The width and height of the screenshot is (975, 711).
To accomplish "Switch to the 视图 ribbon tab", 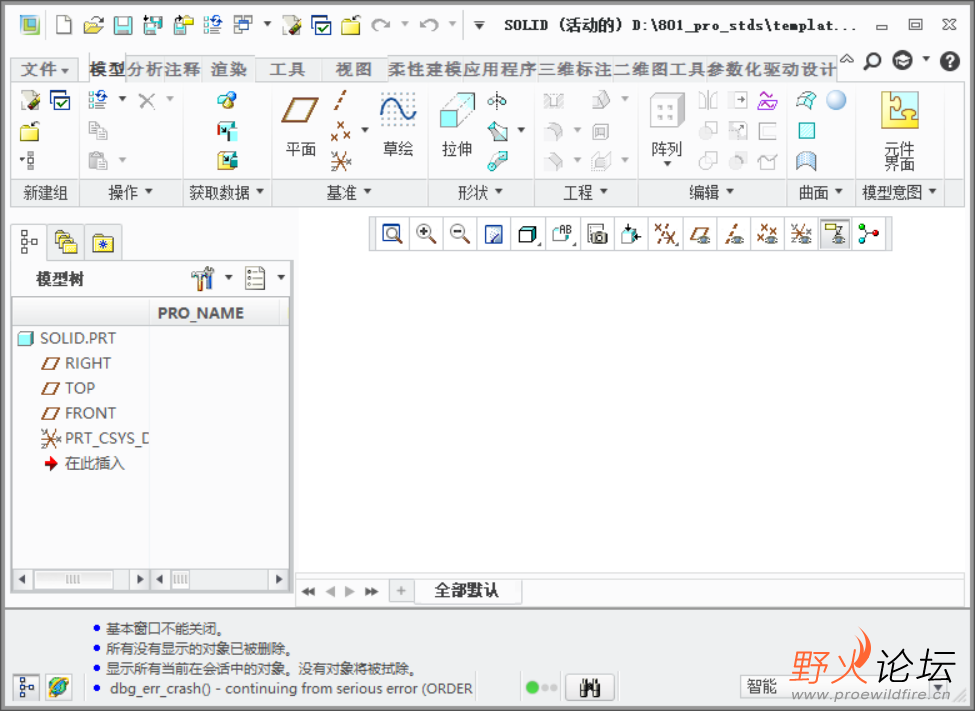I will pos(354,69).
